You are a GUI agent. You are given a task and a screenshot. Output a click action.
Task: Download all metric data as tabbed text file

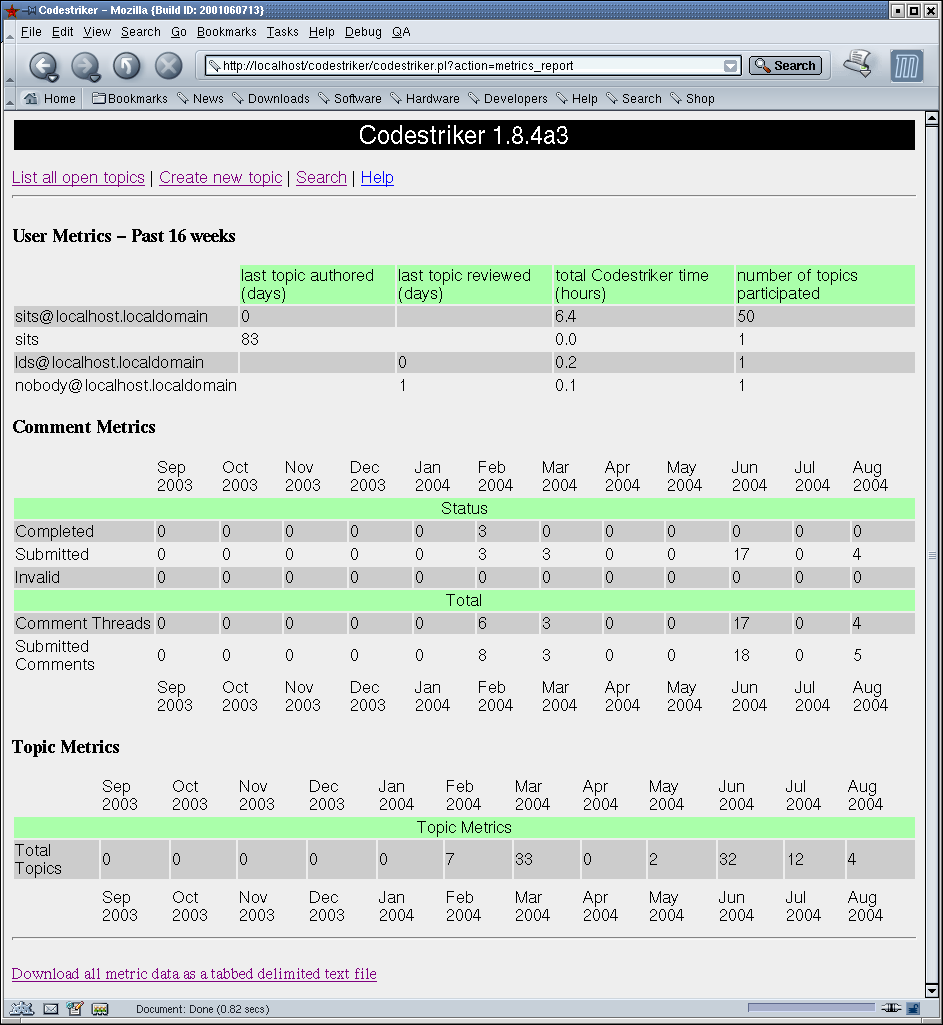[194, 973]
